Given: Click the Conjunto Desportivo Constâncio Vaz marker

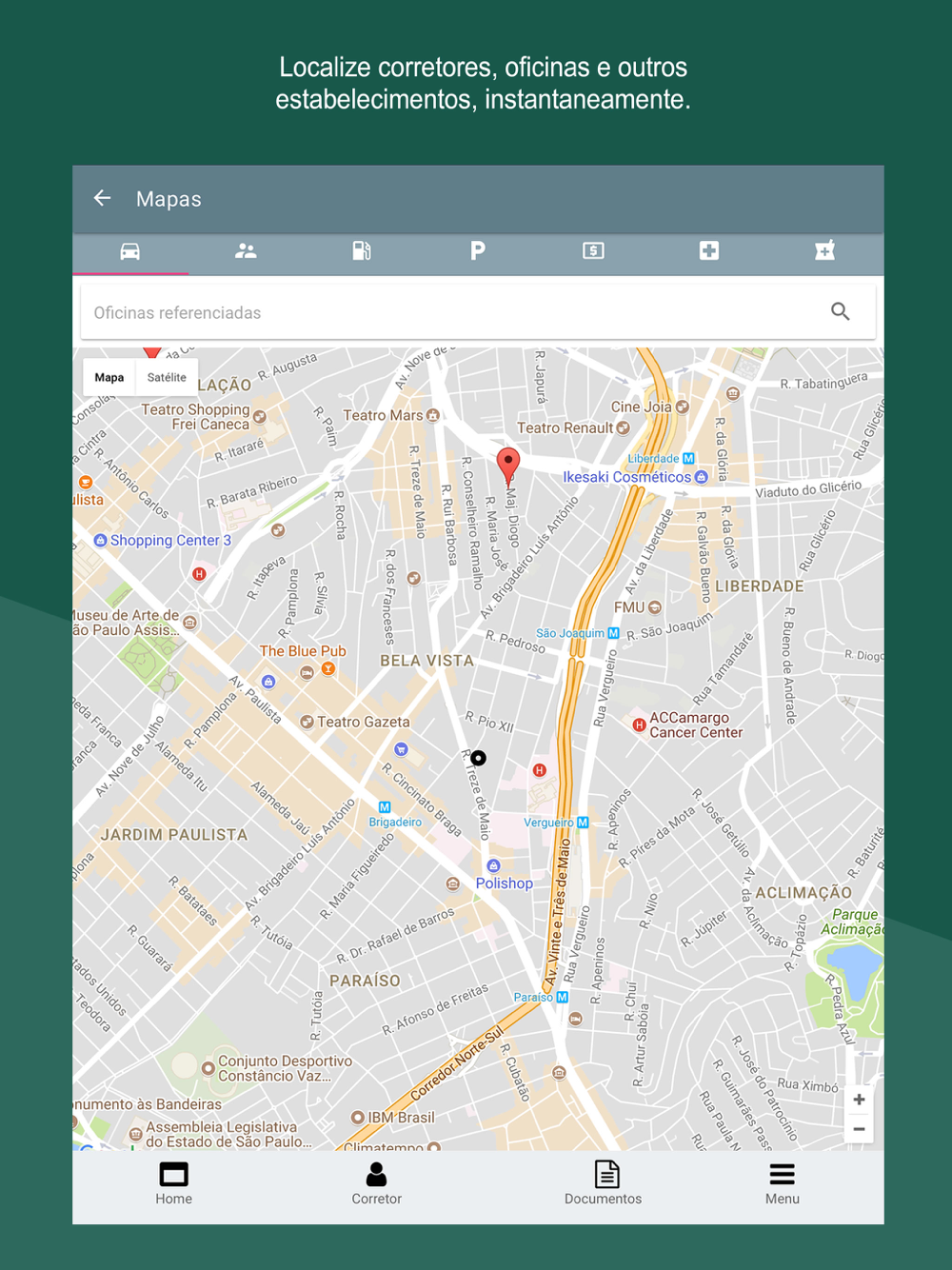Looking at the screenshot, I should click(208, 1068).
